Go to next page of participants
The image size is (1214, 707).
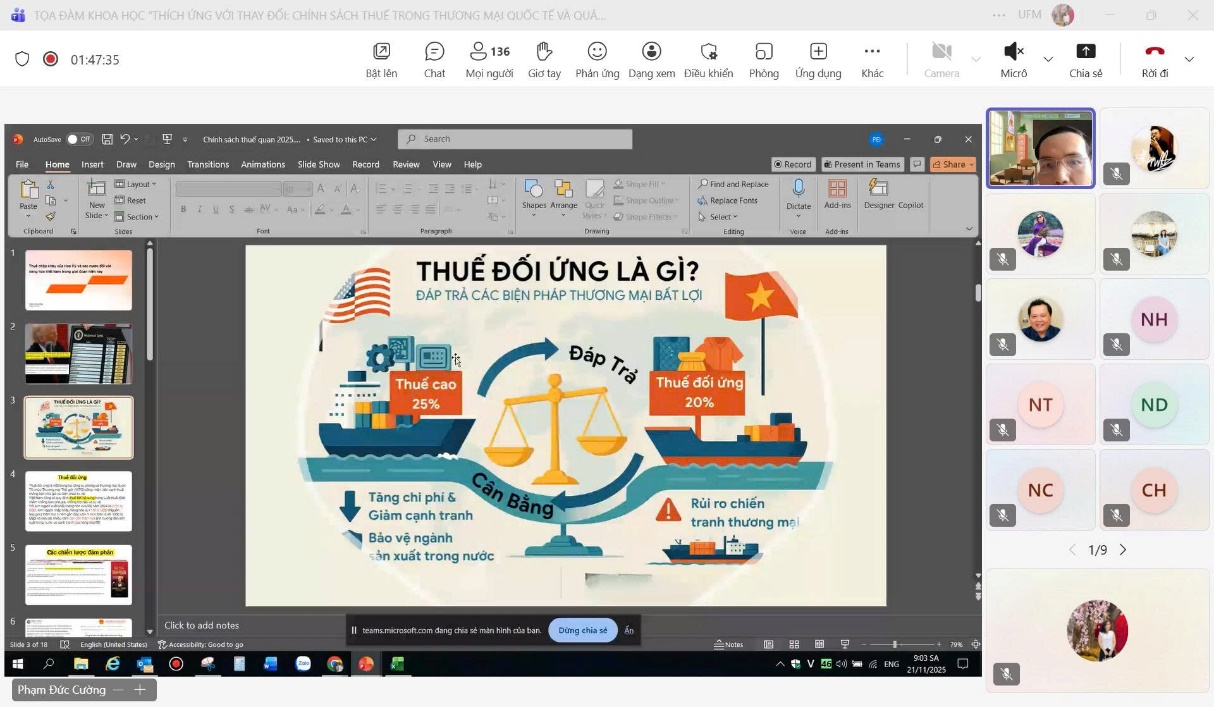pos(1123,550)
